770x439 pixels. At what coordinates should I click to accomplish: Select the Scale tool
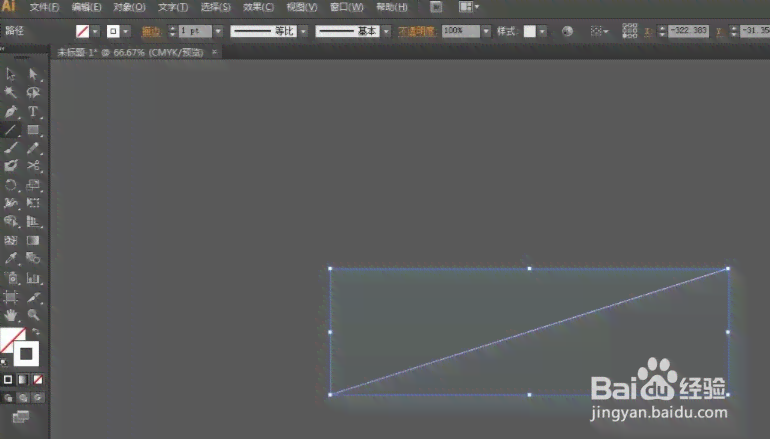[x=33, y=185]
